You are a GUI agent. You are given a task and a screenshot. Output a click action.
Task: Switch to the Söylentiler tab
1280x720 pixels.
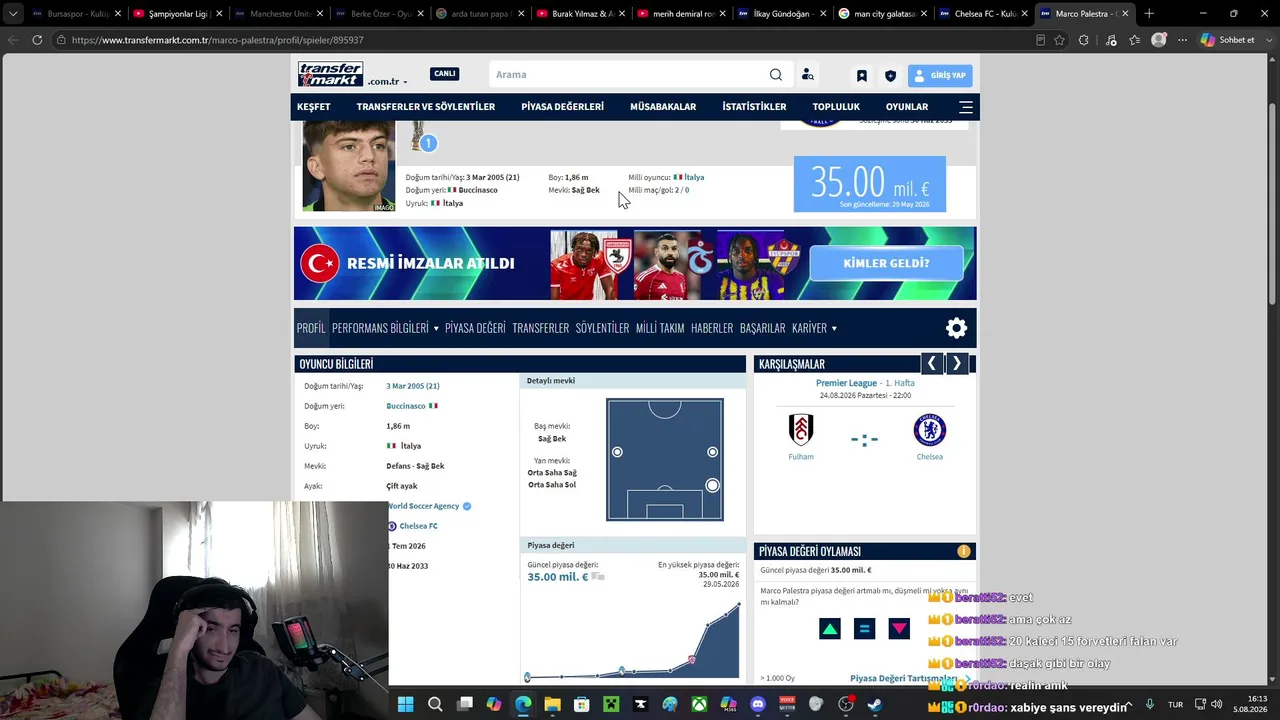[x=602, y=328]
